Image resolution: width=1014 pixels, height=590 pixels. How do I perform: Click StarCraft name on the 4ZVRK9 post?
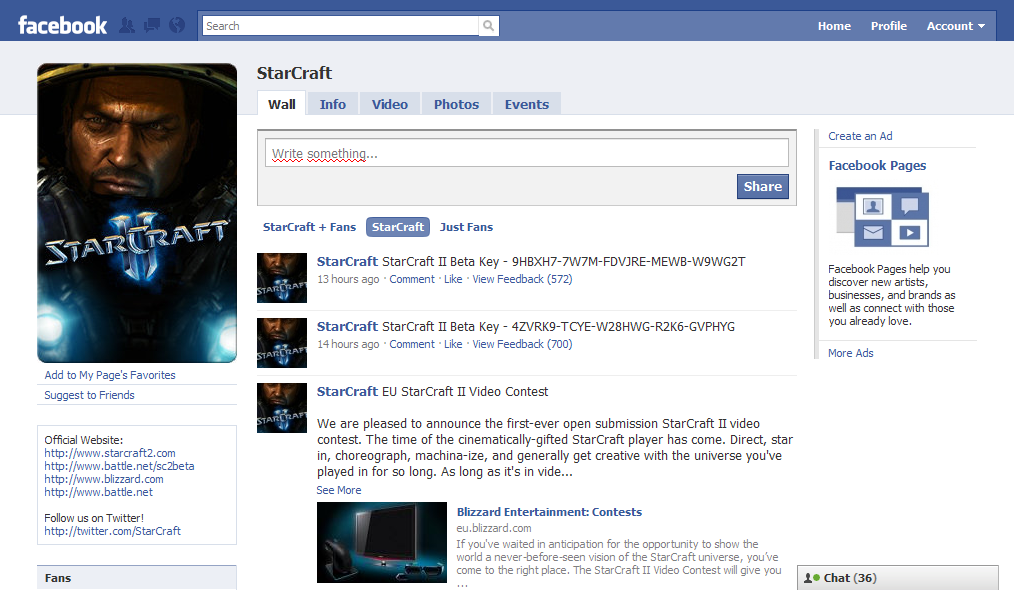coord(347,327)
